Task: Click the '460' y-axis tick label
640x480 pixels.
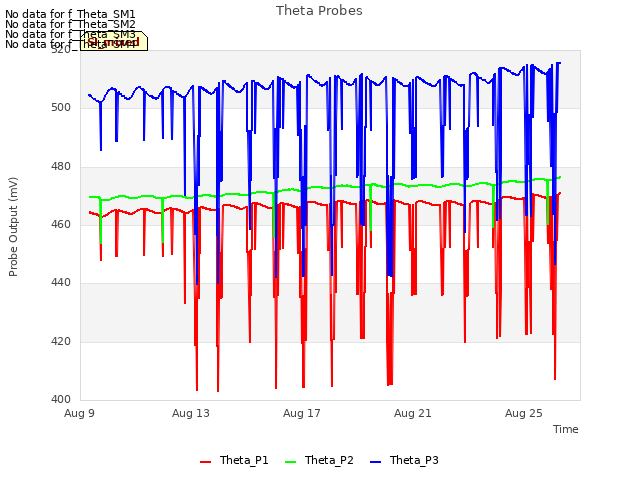Action: (61, 224)
